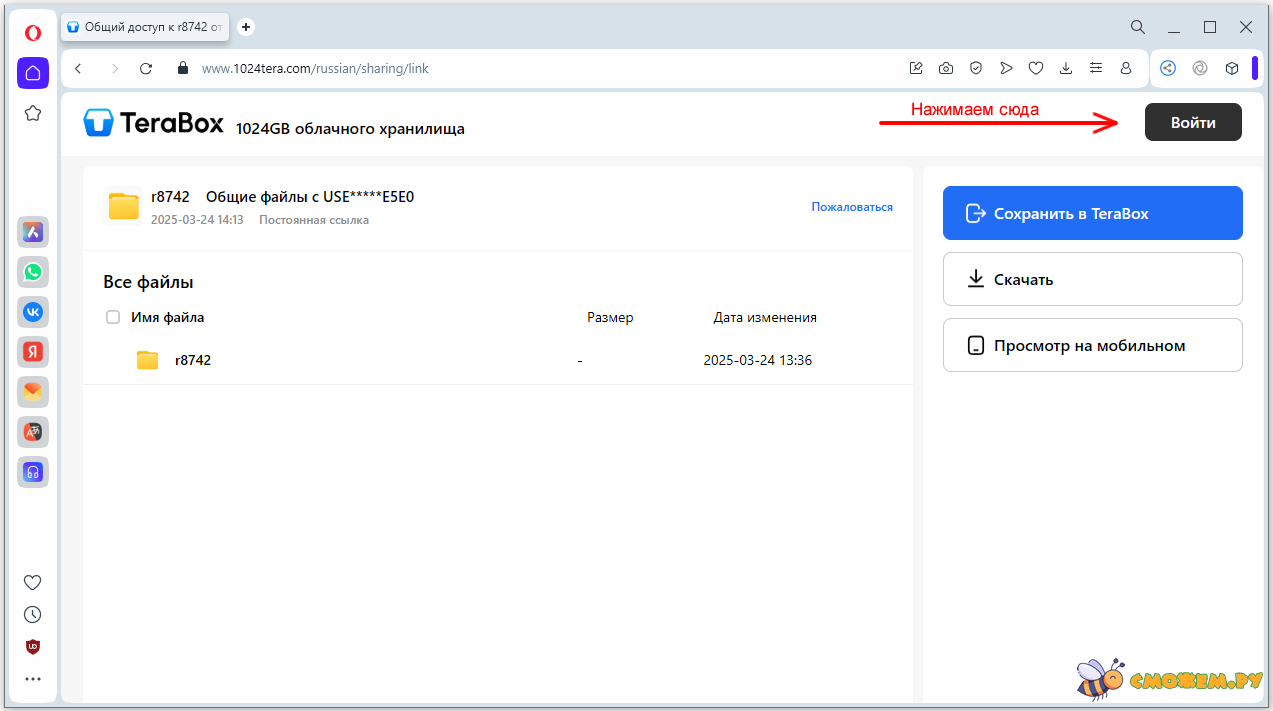This screenshot has width=1273, height=711.
Task: Open the Opera sidebar home/start page button
Action: (x=33, y=73)
